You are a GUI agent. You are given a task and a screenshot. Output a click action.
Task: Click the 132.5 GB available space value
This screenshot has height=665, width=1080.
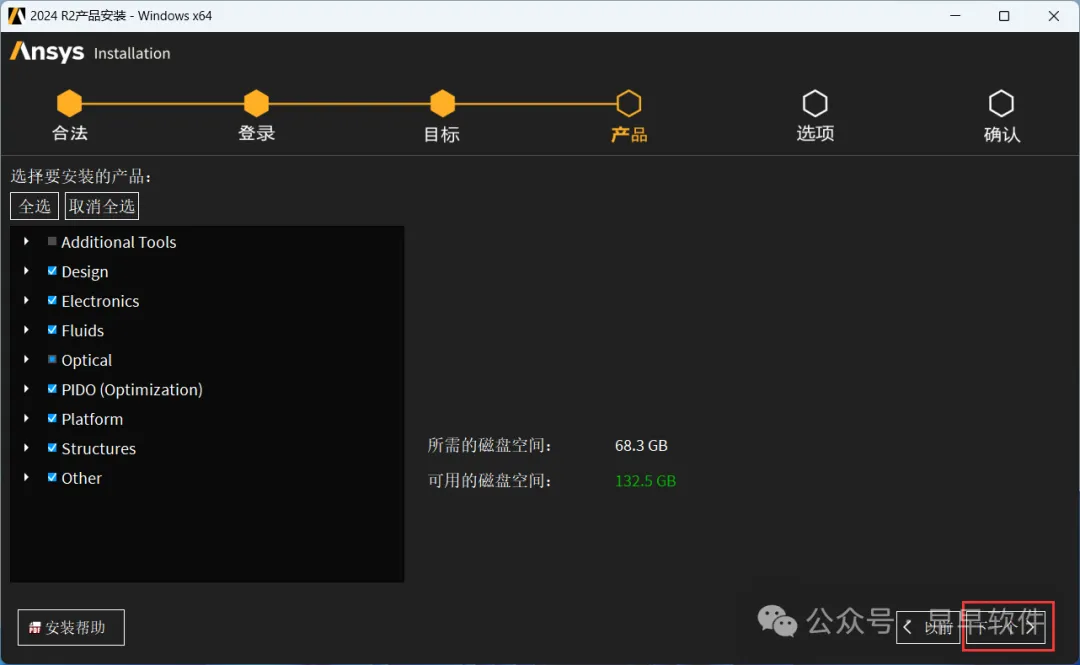(645, 481)
